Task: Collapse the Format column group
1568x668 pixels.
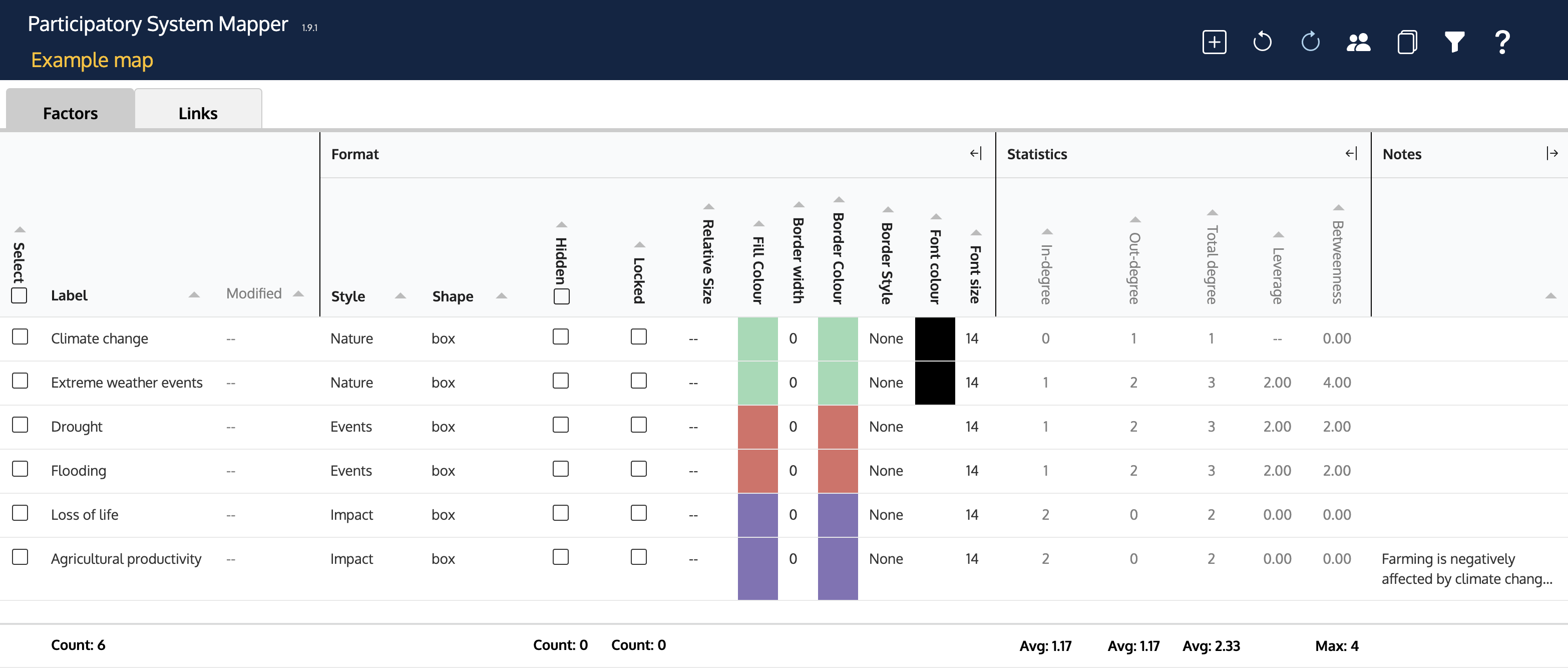Action: [x=976, y=153]
